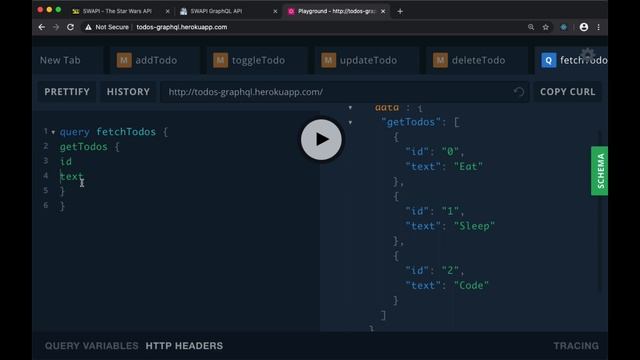This screenshot has height=360, width=640.
Task: Collapse the data object in results
Action: click(x=350, y=108)
